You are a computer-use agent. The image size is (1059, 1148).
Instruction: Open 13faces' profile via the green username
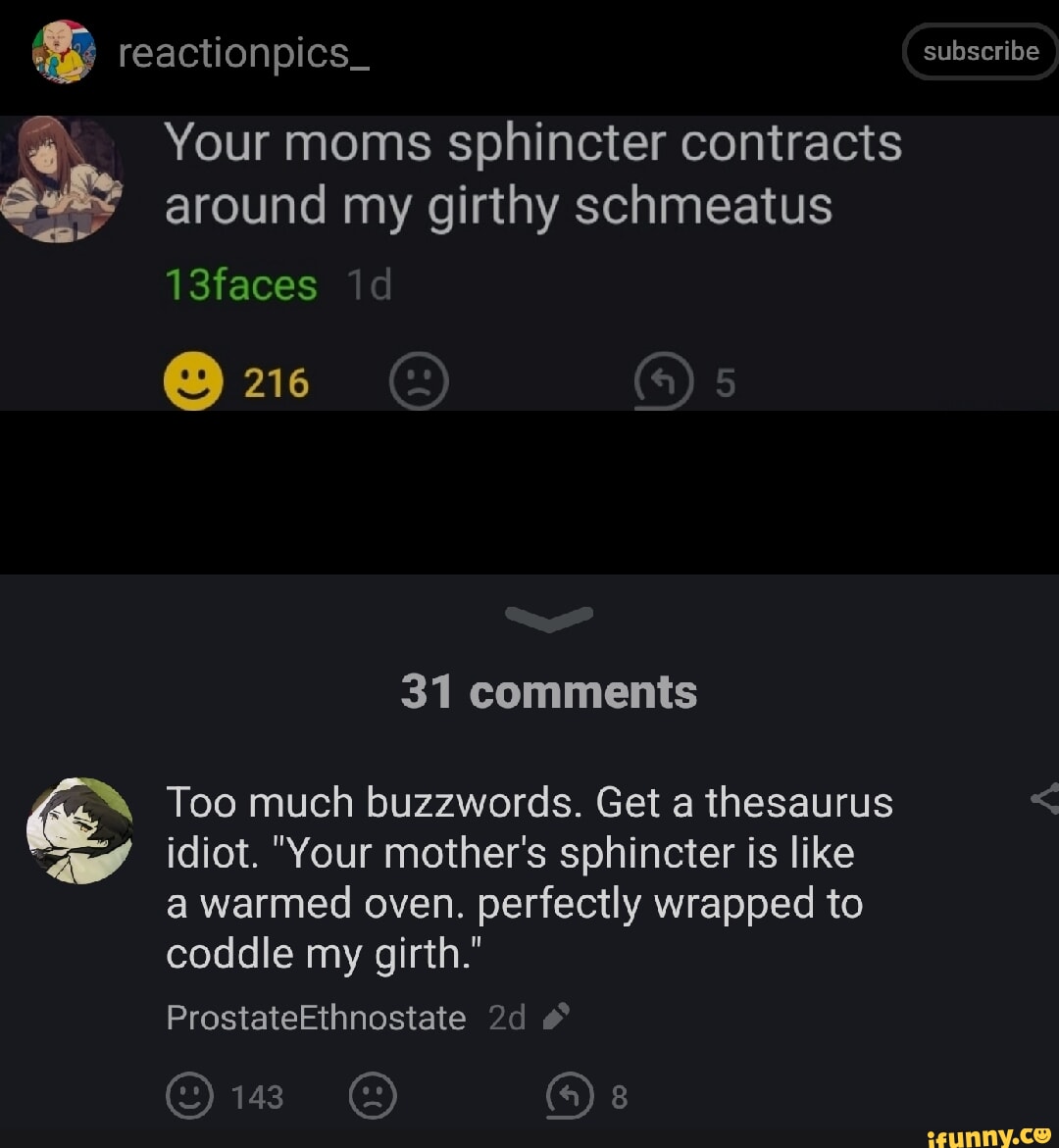point(238,284)
